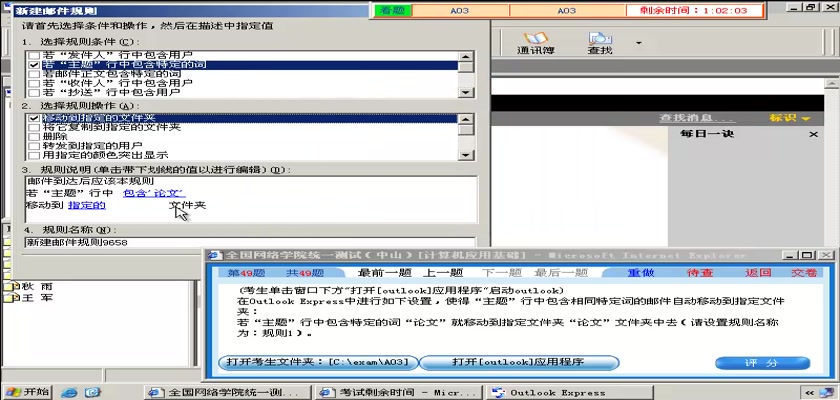The image size is (840, 400).
Task: Mark the question with 待查
Action: click(700, 273)
